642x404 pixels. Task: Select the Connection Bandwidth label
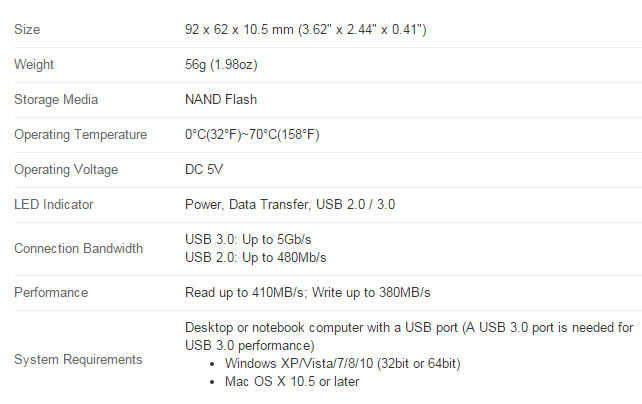point(79,248)
